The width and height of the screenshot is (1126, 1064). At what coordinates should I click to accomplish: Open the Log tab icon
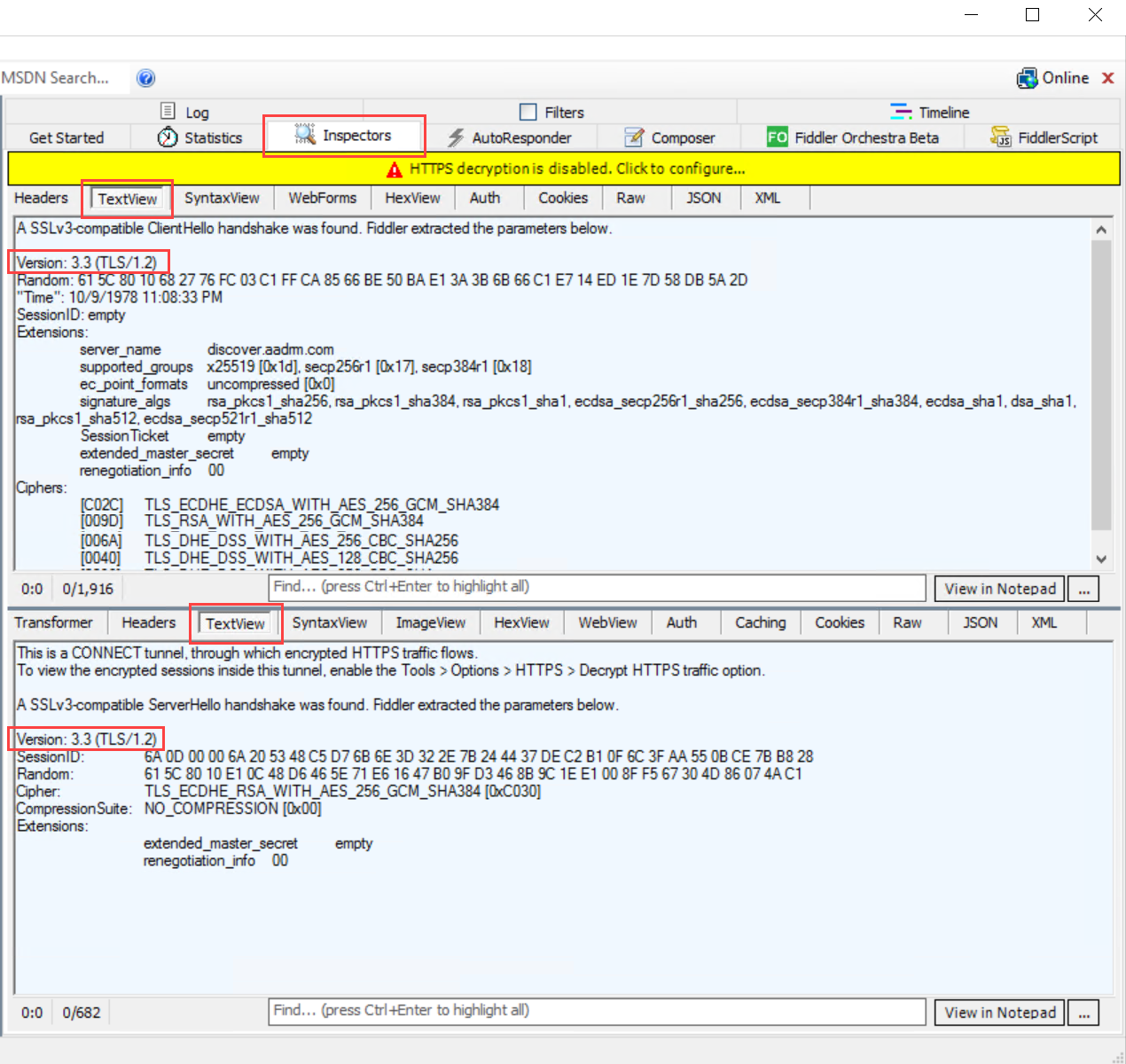point(168,112)
